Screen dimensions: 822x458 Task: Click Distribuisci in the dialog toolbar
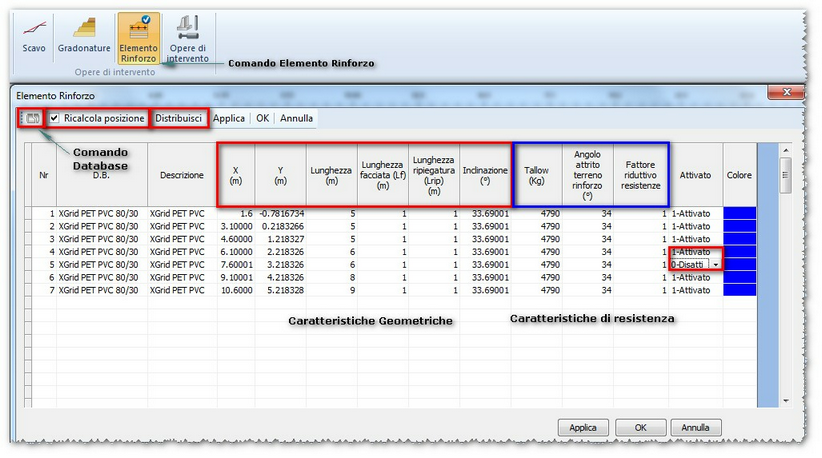pos(178,118)
